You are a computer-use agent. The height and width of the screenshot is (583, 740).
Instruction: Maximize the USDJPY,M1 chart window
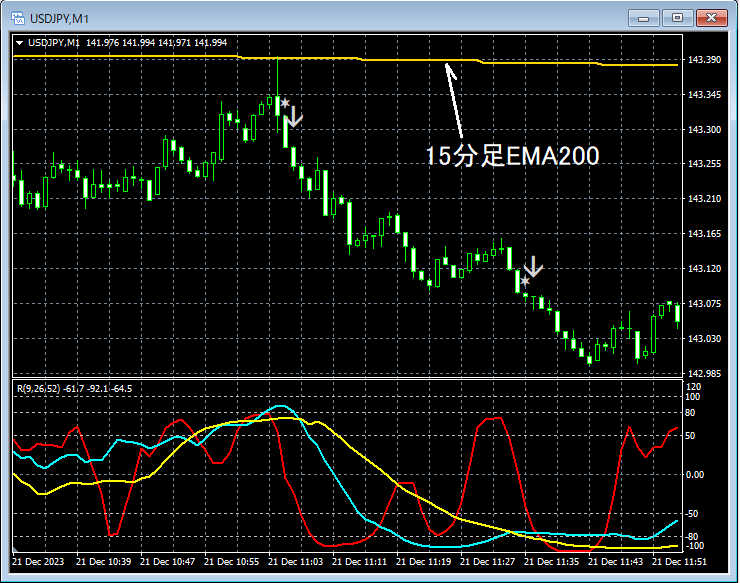(677, 18)
